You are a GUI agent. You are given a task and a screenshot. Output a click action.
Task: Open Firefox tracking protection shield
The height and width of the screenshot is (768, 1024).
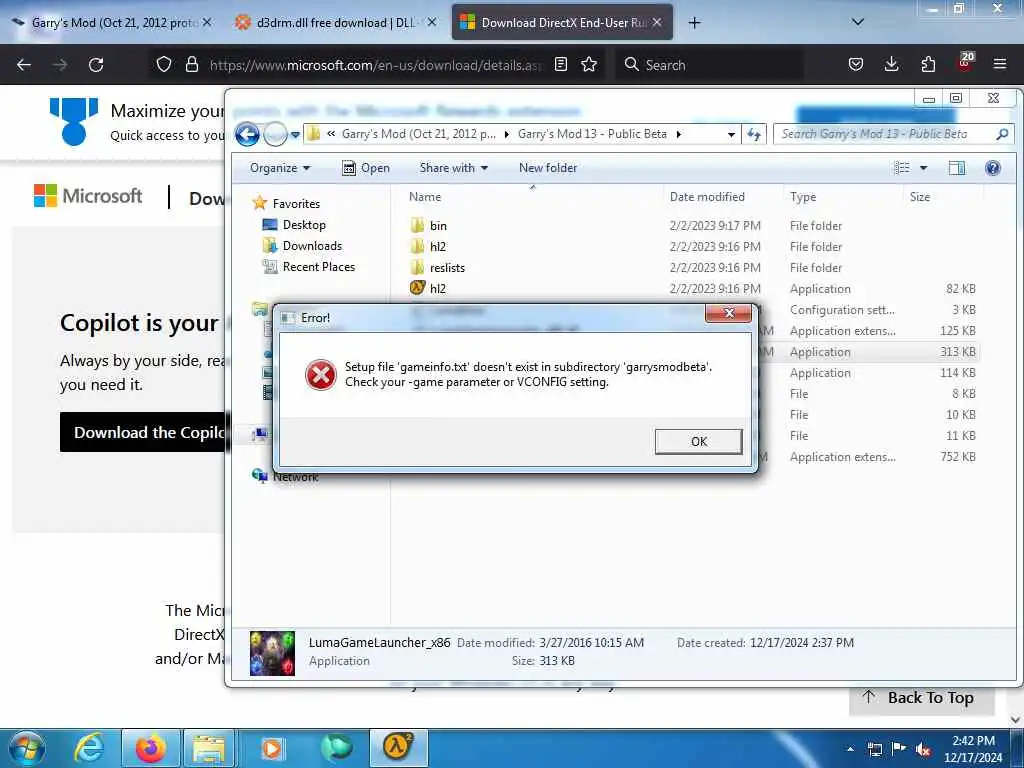click(164, 64)
